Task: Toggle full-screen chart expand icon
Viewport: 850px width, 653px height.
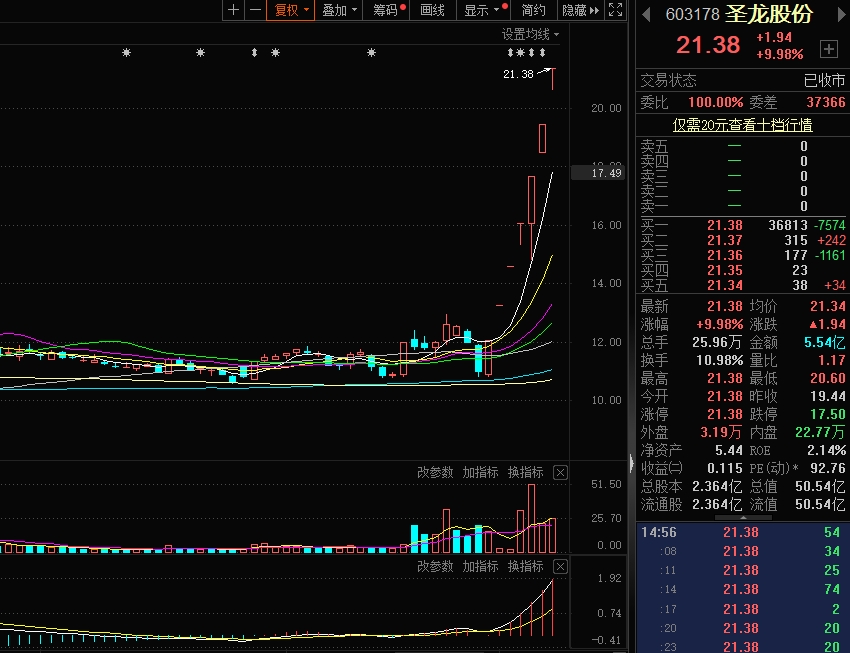Action: [x=616, y=10]
